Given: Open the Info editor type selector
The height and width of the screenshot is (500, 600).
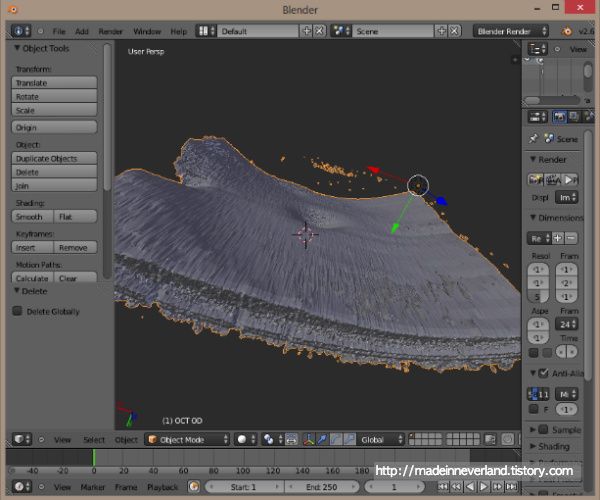Looking at the screenshot, I should tap(21, 31).
